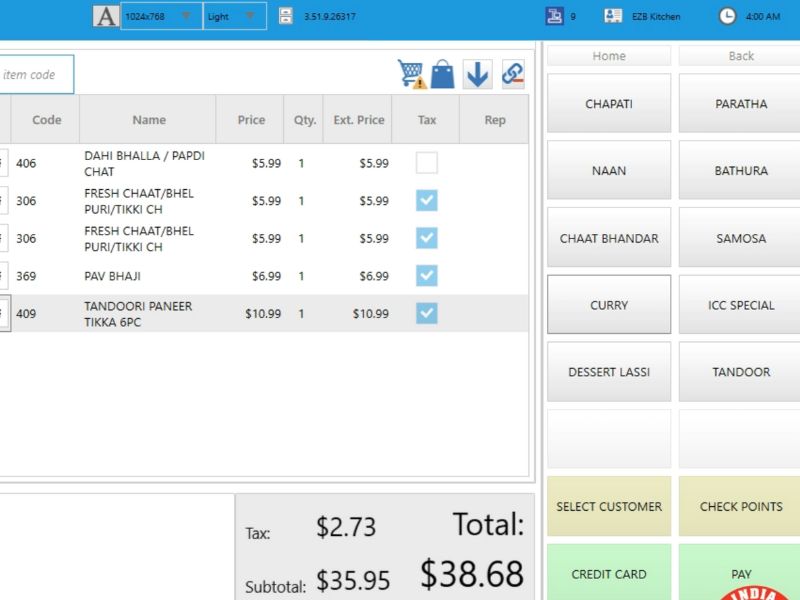Image resolution: width=800 pixels, height=600 pixels.
Task: Click the EZB Kitchen user icon
Action: coord(613,16)
